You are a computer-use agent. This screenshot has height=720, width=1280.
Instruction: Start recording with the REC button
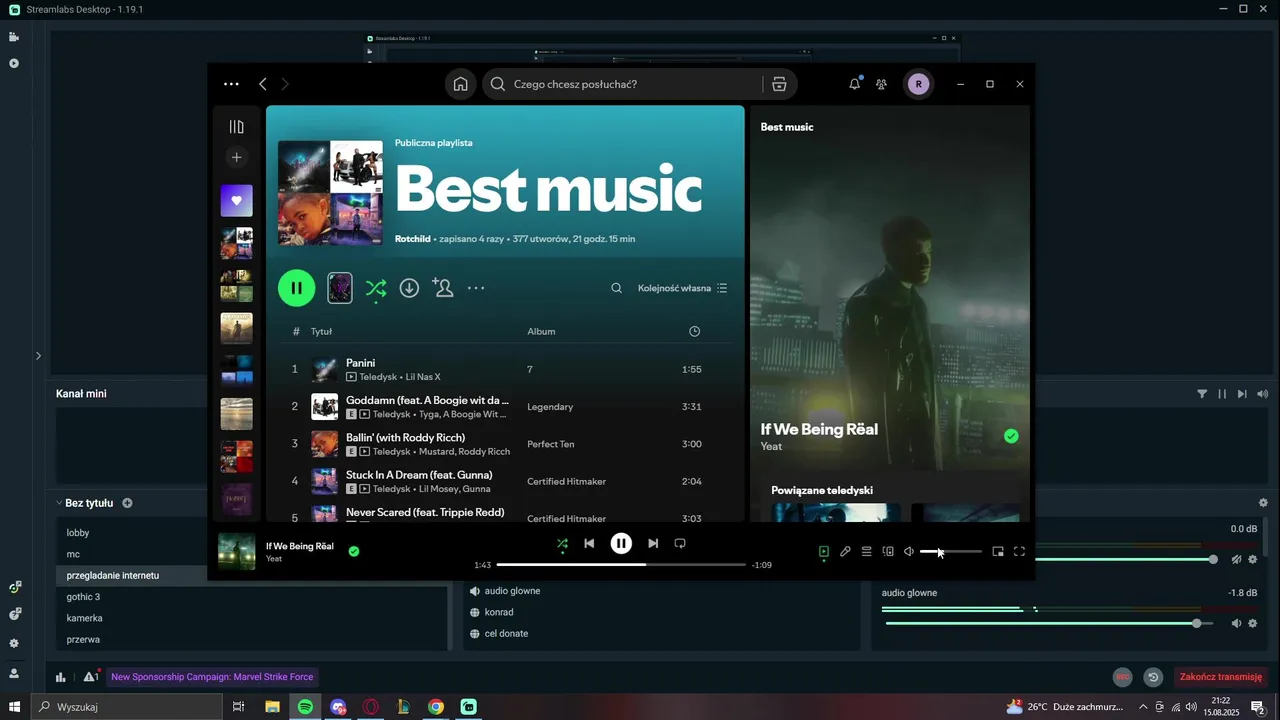[x=1123, y=677]
